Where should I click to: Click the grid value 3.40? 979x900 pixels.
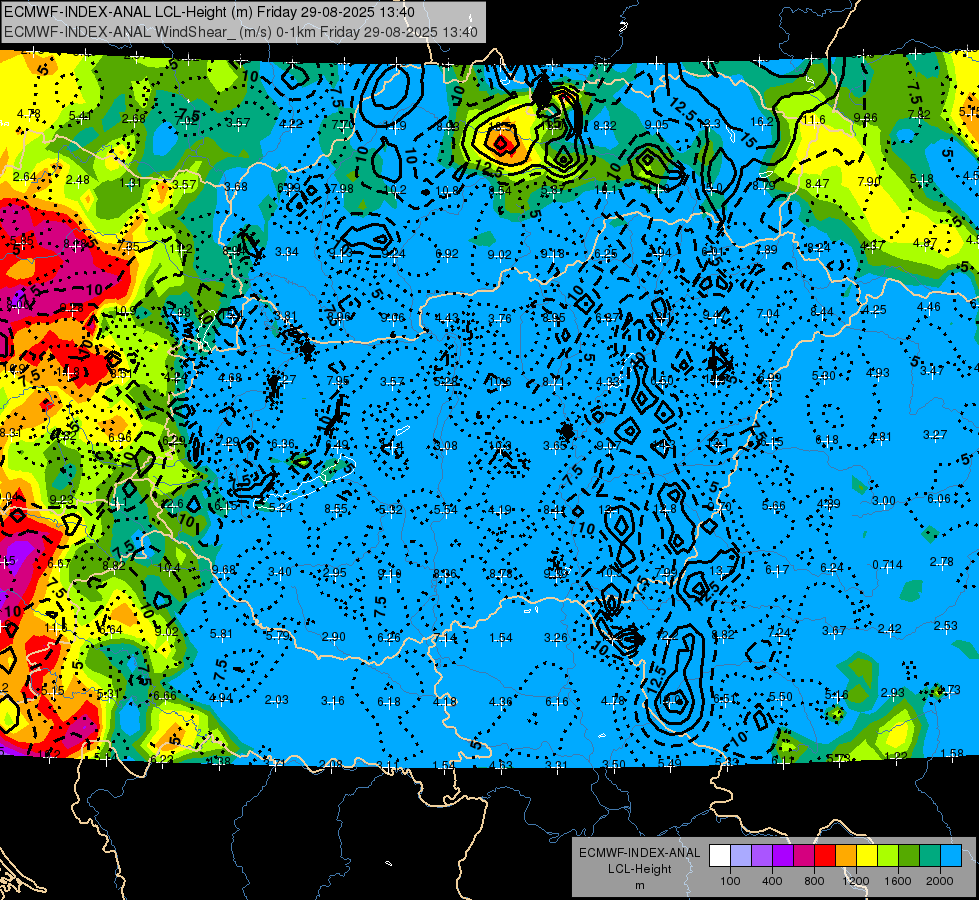click(x=280, y=571)
